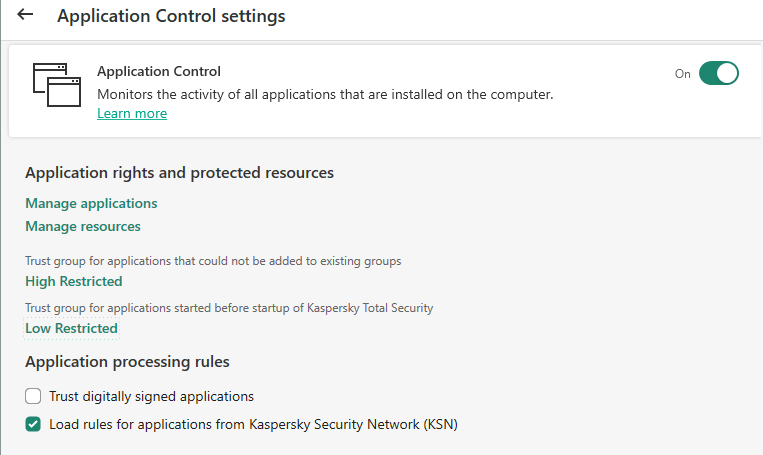Click the Application Control card heading

[x=159, y=71]
